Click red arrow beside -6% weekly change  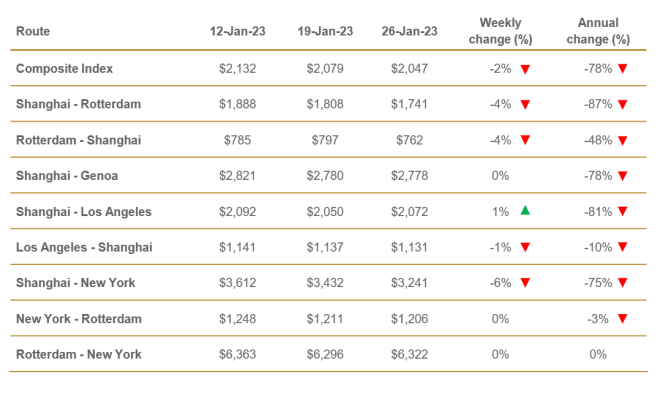525,283
